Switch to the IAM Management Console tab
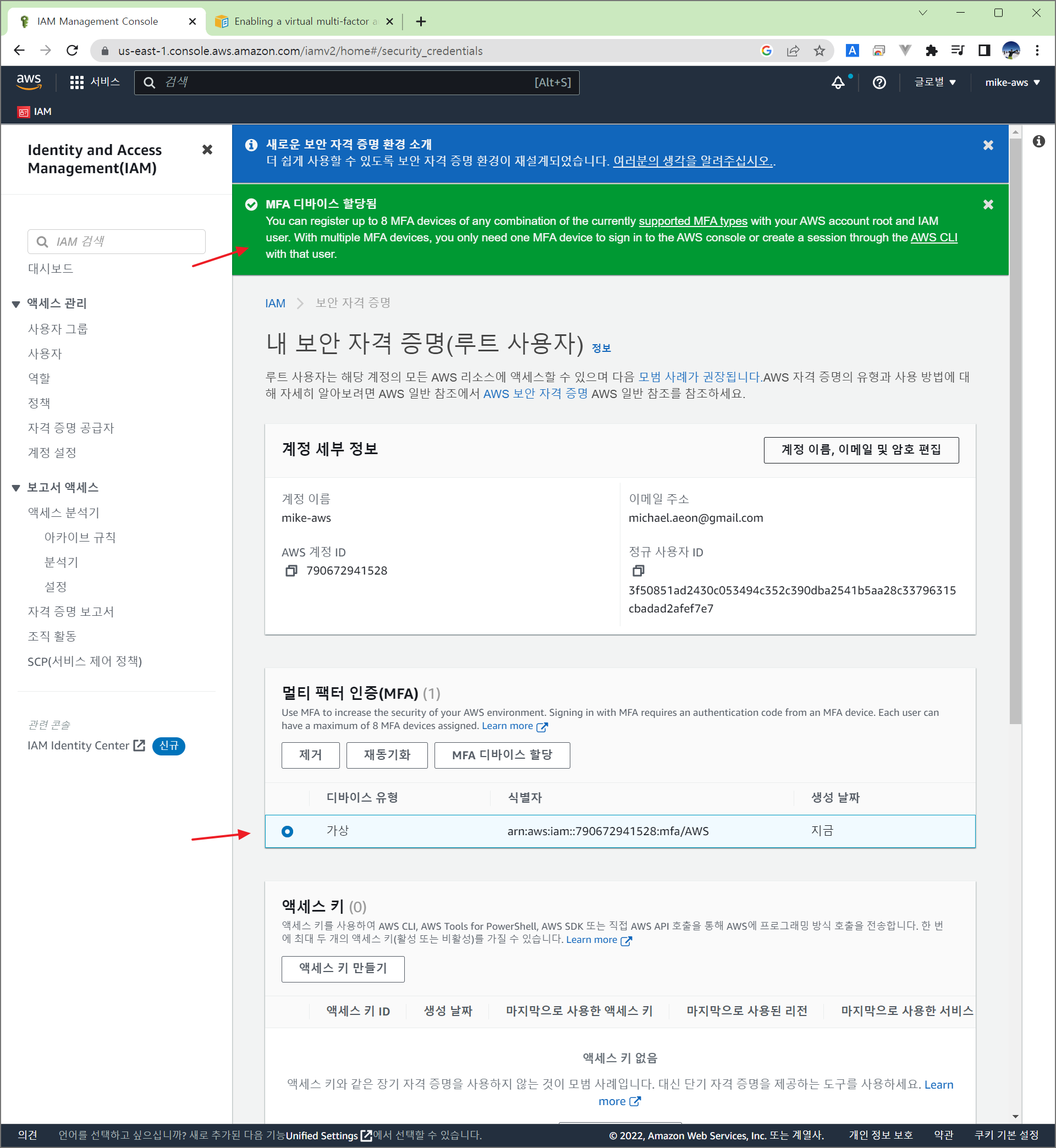The width and height of the screenshot is (1056, 1148). coord(107,21)
